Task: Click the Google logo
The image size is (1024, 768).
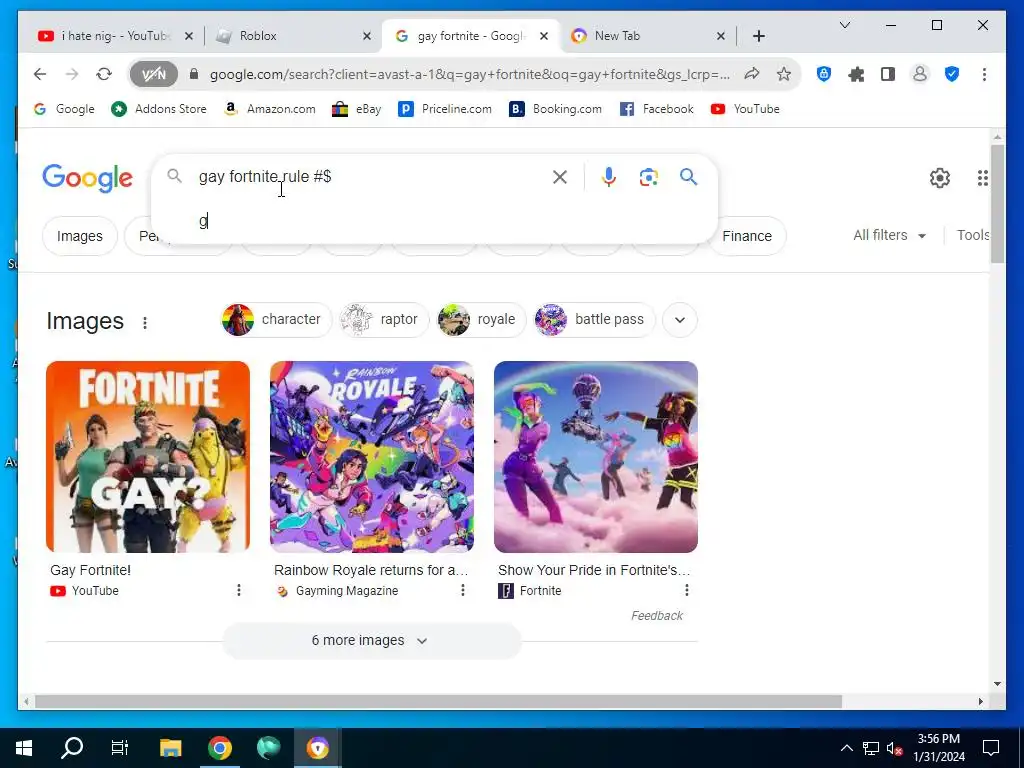Action: click(x=88, y=178)
